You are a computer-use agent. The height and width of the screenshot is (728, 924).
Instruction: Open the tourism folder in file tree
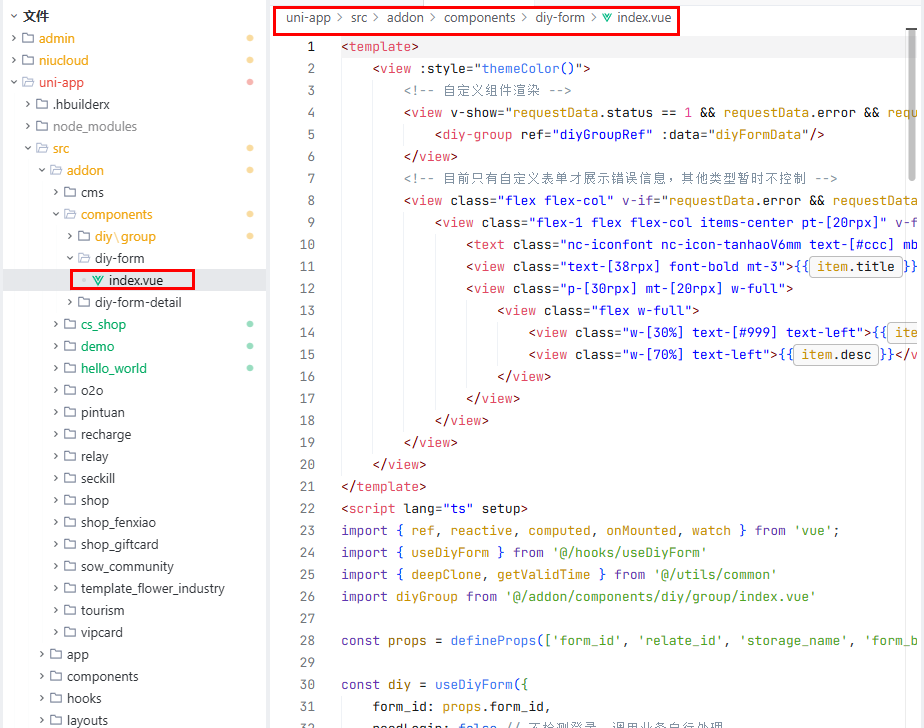102,610
